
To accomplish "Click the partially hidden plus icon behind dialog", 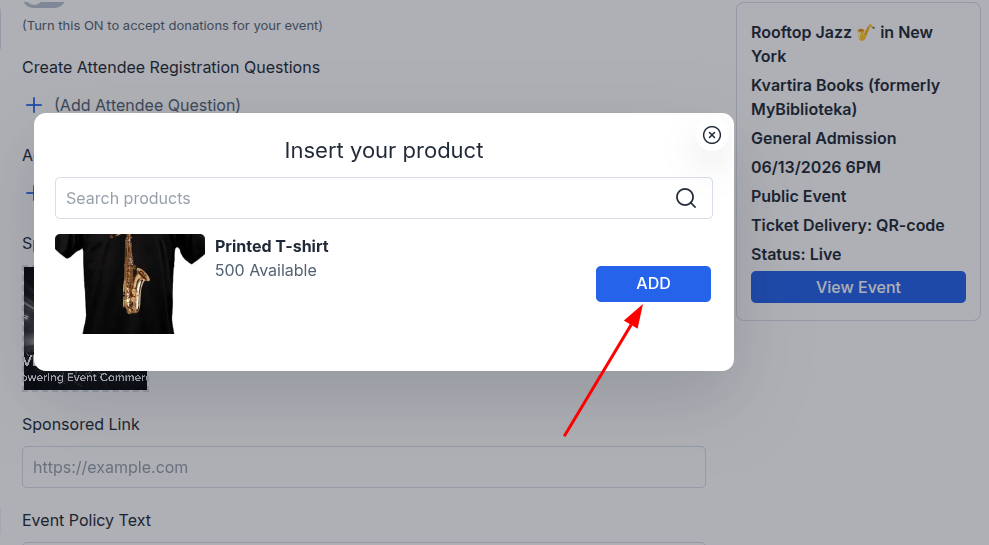I will pos(29,193).
